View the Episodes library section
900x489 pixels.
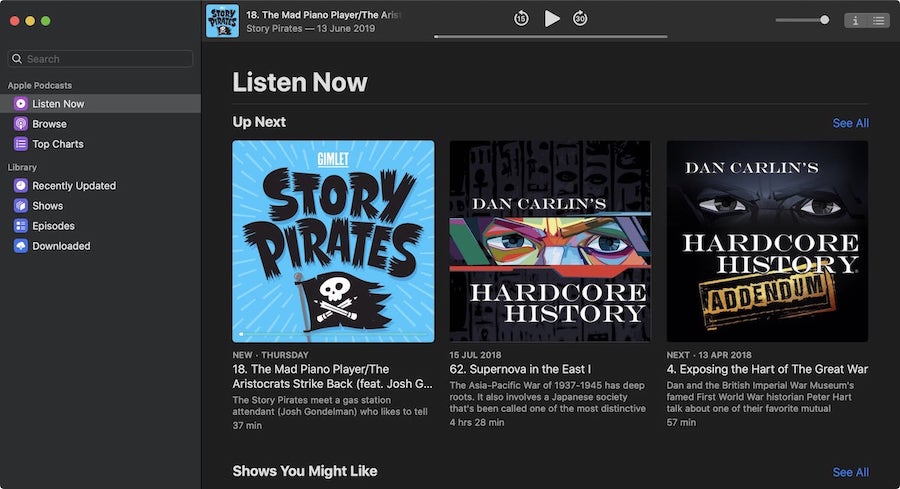(100, 226)
